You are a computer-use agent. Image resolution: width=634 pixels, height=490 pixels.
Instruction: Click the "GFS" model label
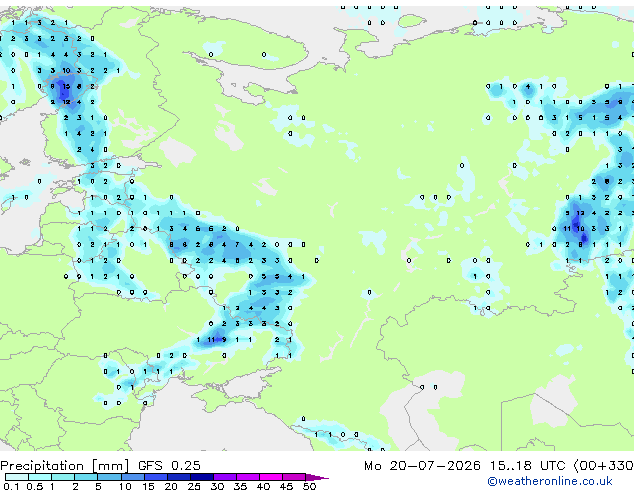point(150,466)
